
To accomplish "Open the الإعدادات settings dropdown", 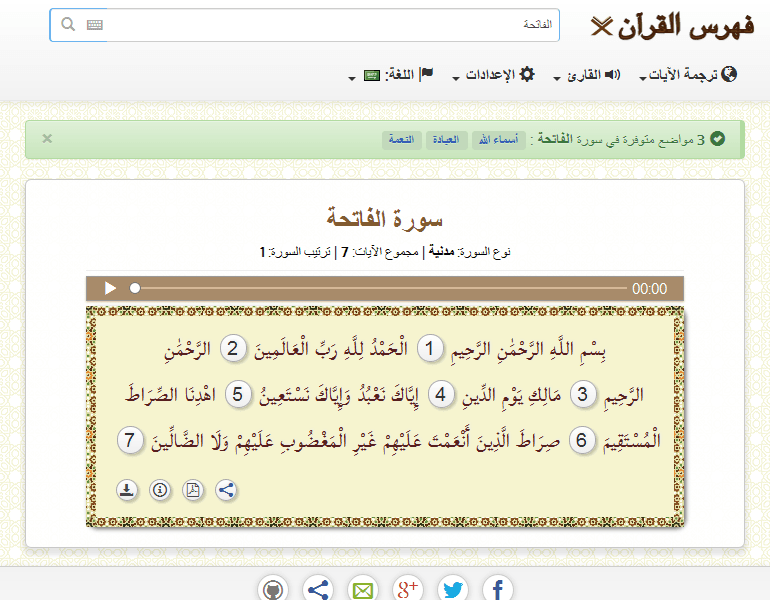I will coord(494,75).
